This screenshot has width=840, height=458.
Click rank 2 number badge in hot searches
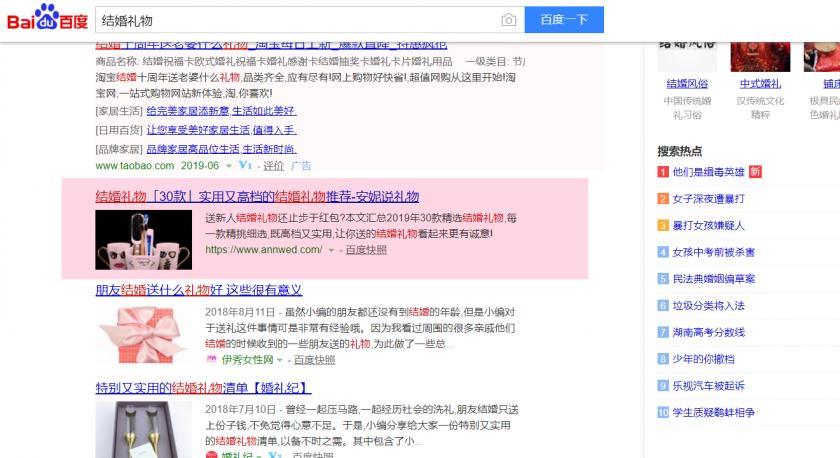click(x=663, y=198)
